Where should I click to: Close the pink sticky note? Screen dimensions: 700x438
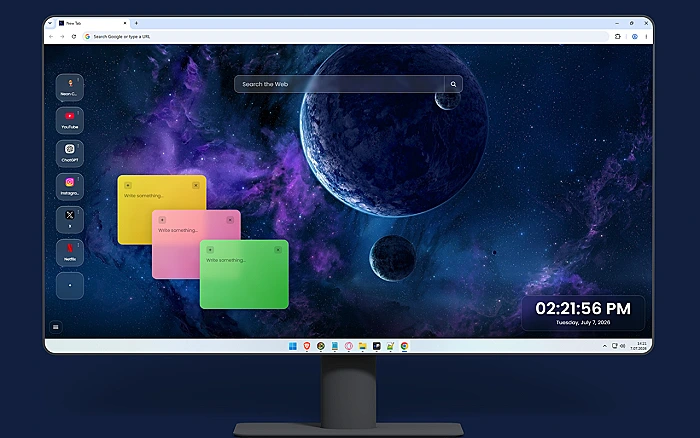[x=230, y=220]
